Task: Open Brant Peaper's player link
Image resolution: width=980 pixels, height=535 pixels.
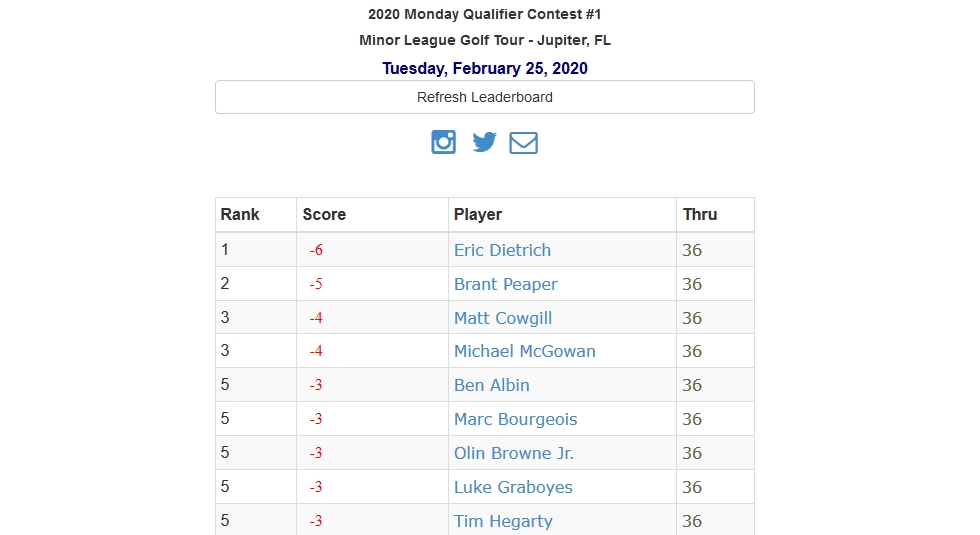Action: click(505, 284)
